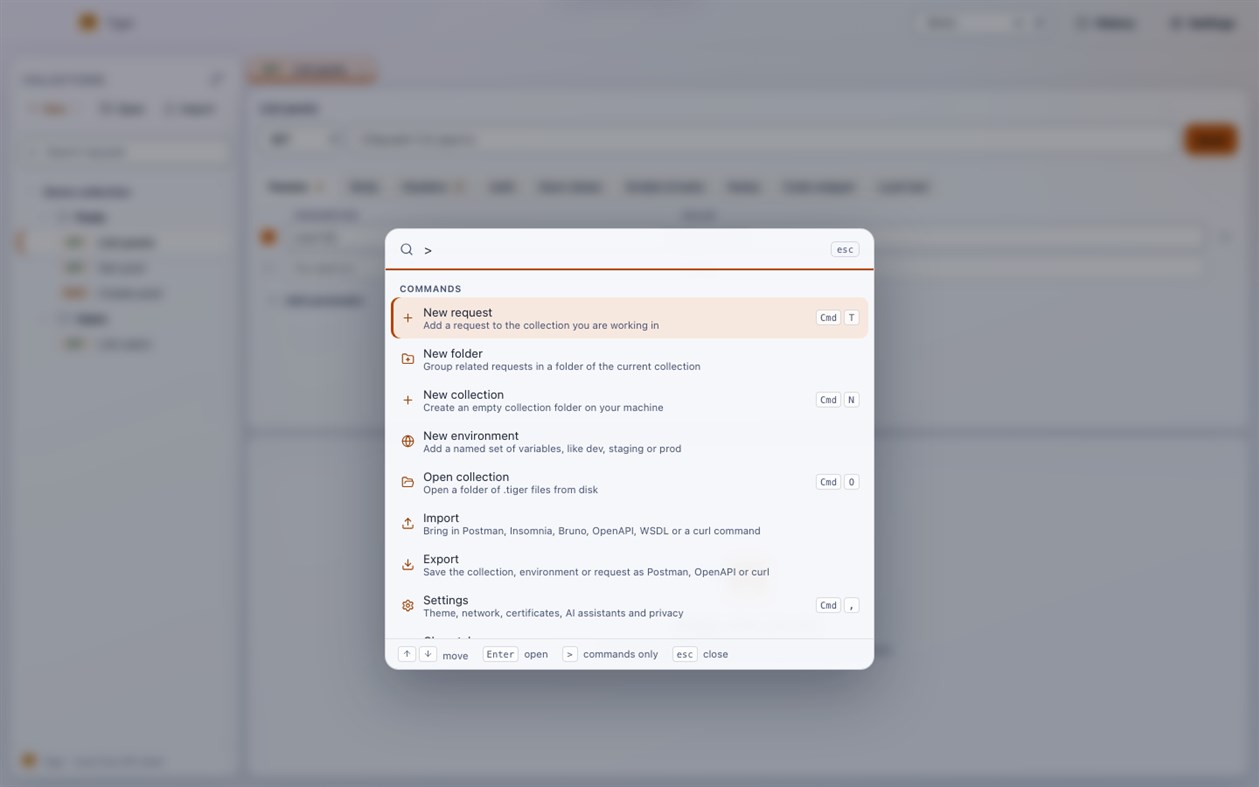Click 'Theme, network, certificates' description text
This screenshot has width=1259, height=787.
tap(553, 613)
